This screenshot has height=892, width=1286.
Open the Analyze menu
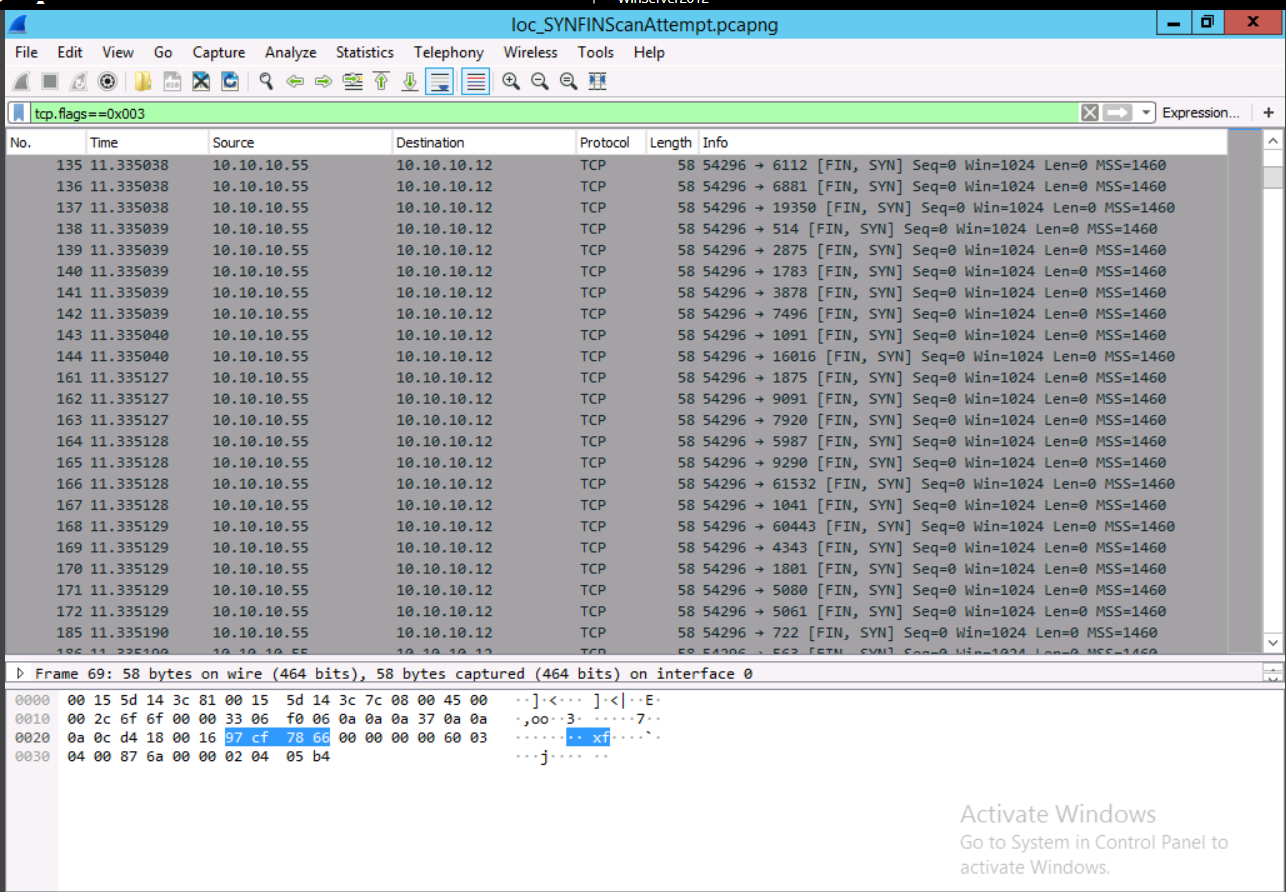pos(290,52)
